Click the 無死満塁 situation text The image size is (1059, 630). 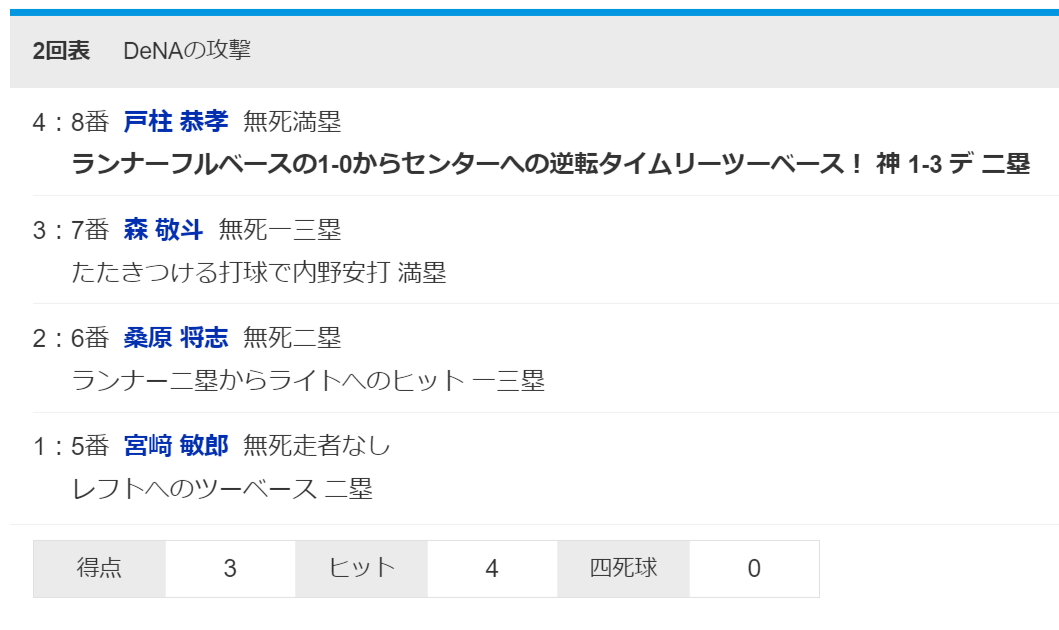click(x=292, y=122)
